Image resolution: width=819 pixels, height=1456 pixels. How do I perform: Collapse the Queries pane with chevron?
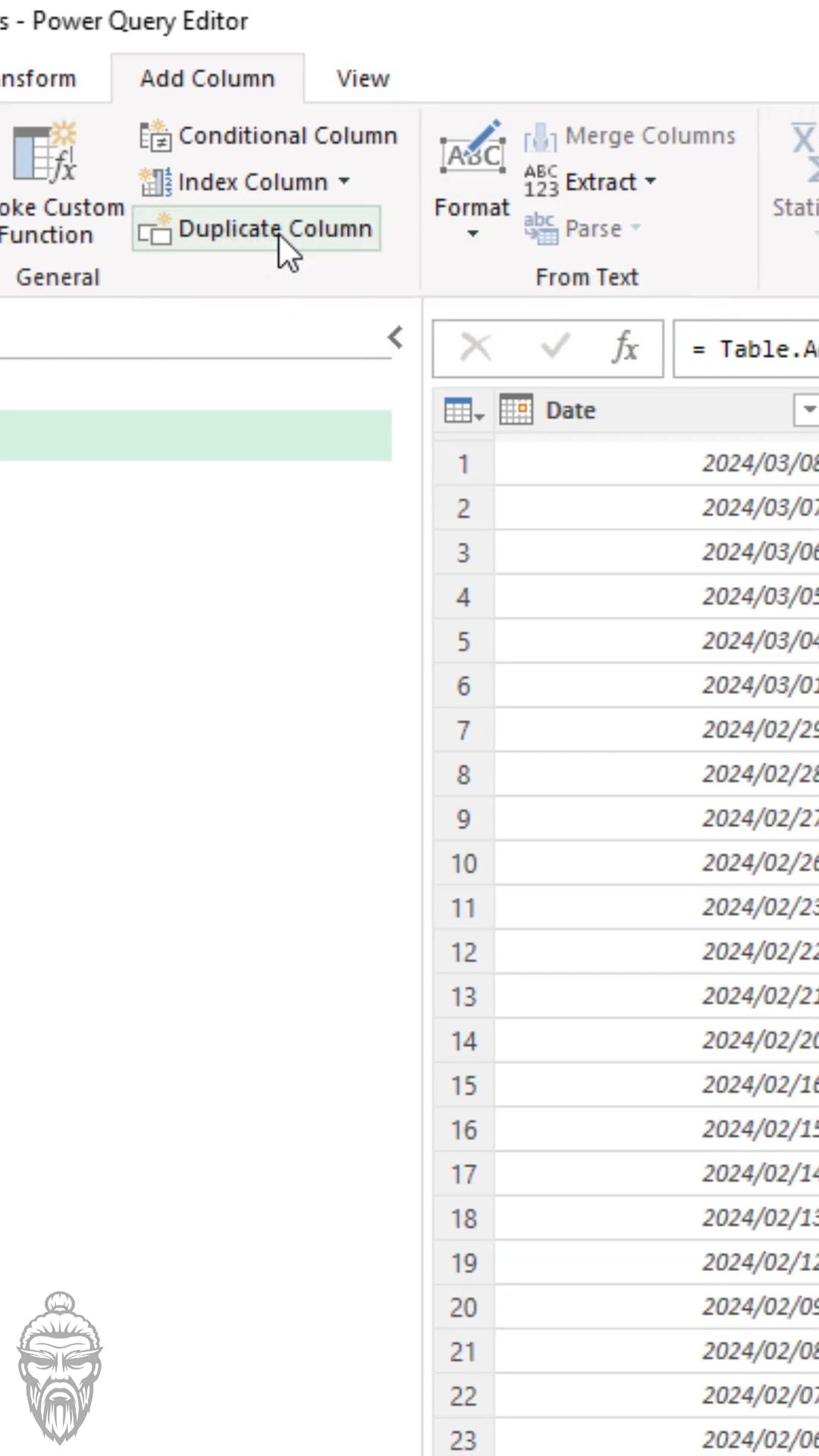[395, 337]
